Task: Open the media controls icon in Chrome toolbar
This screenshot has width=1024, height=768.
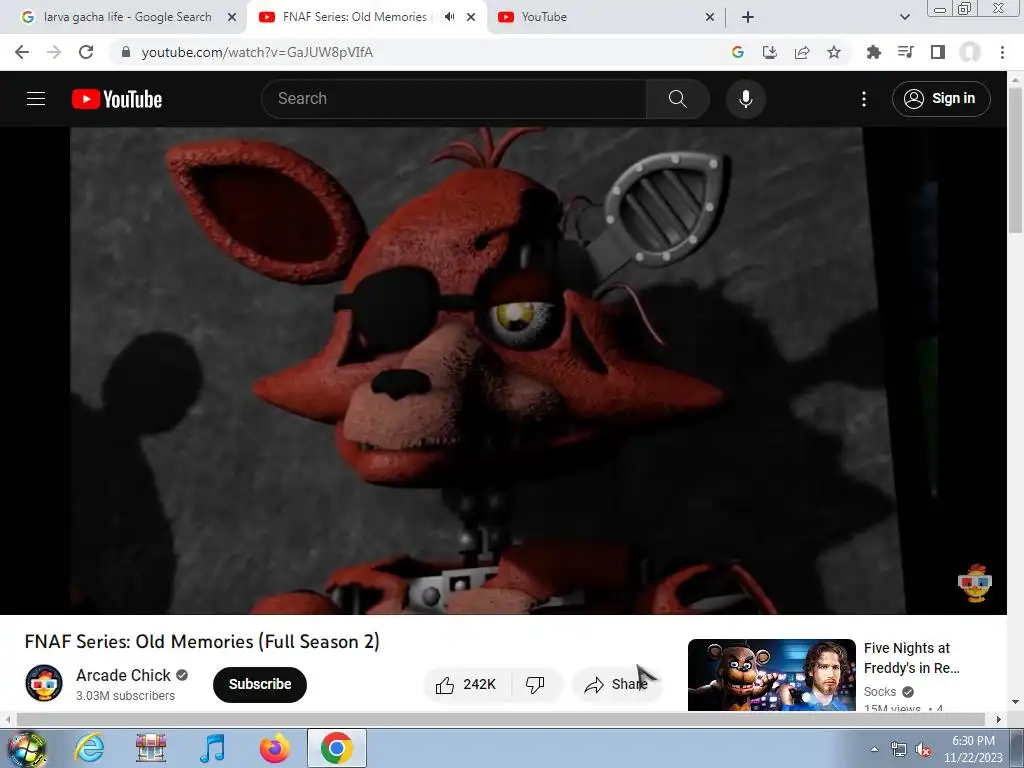Action: pyautogui.click(x=906, y=52)
